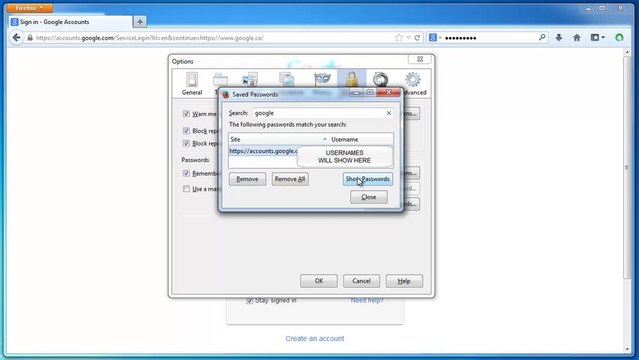Click the magnifier search icon

click(x=542, y=38)
